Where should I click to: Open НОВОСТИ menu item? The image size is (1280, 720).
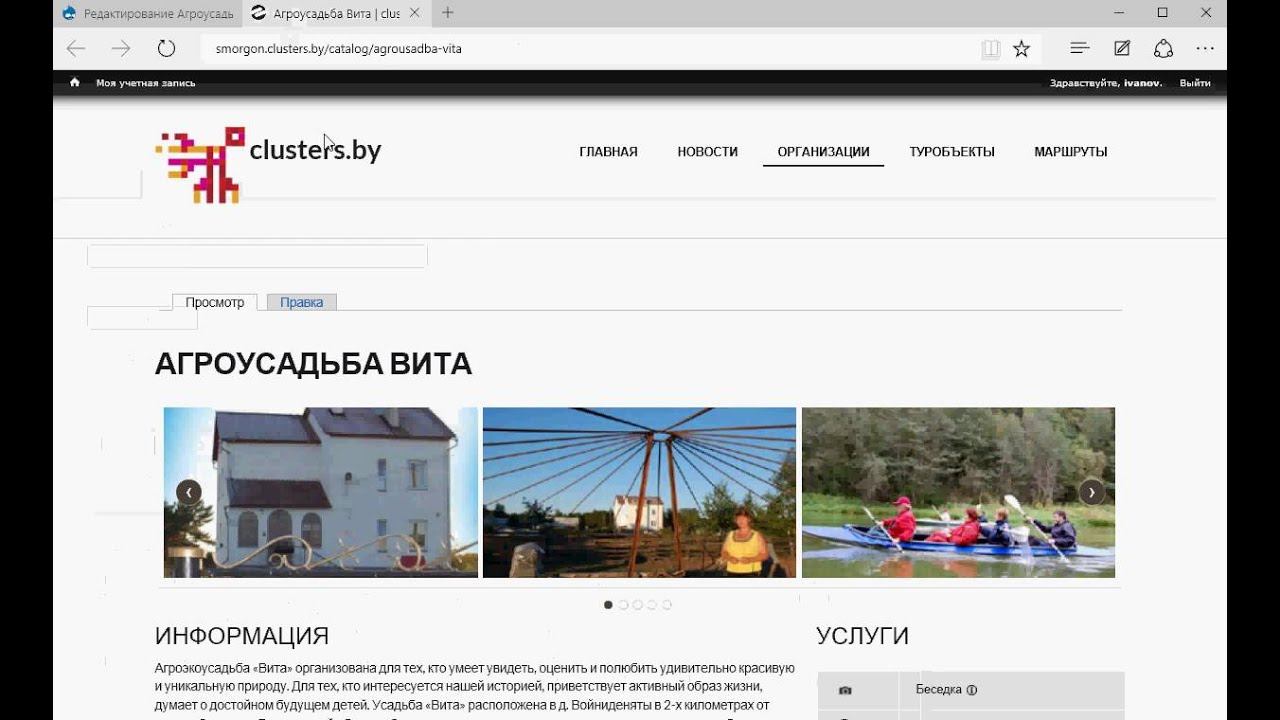pos(707,152)
